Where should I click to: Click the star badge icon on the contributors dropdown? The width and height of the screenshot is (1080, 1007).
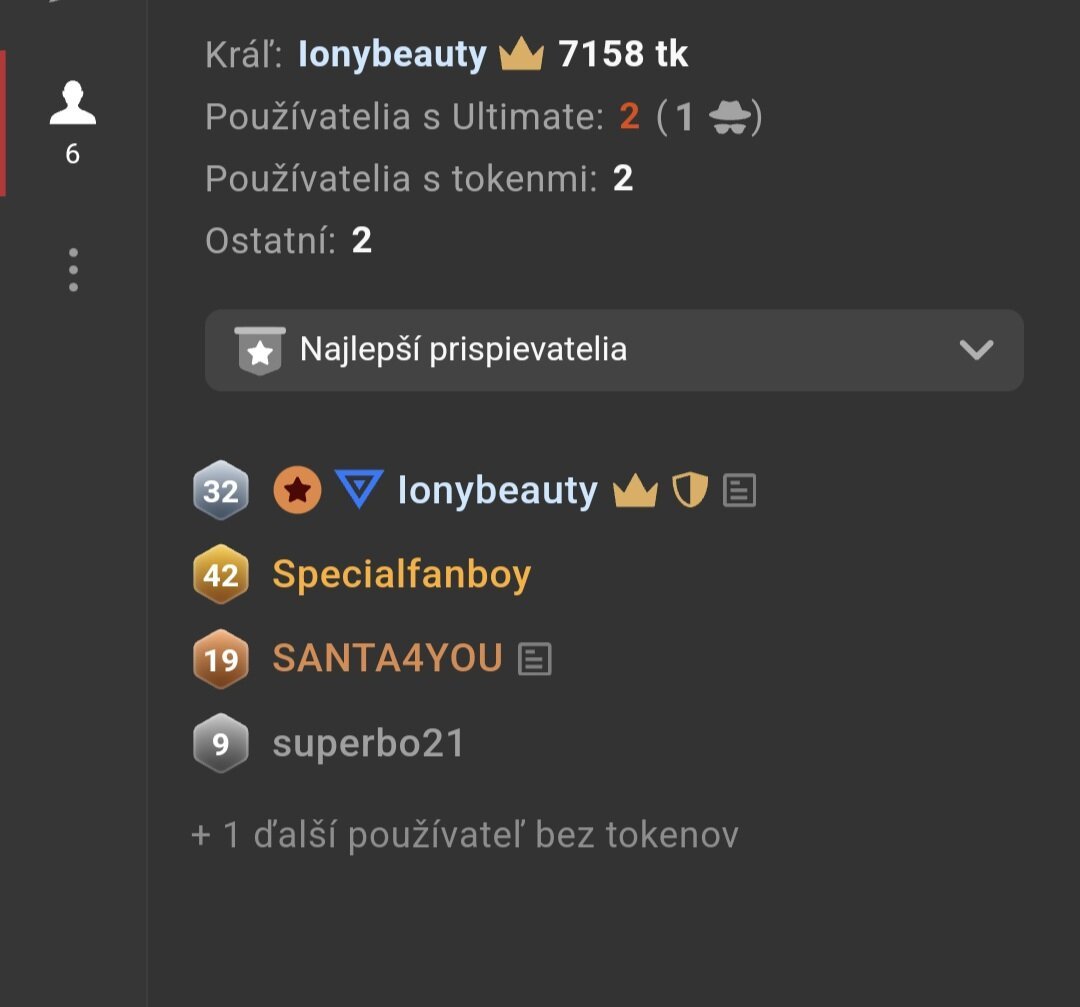260,351
